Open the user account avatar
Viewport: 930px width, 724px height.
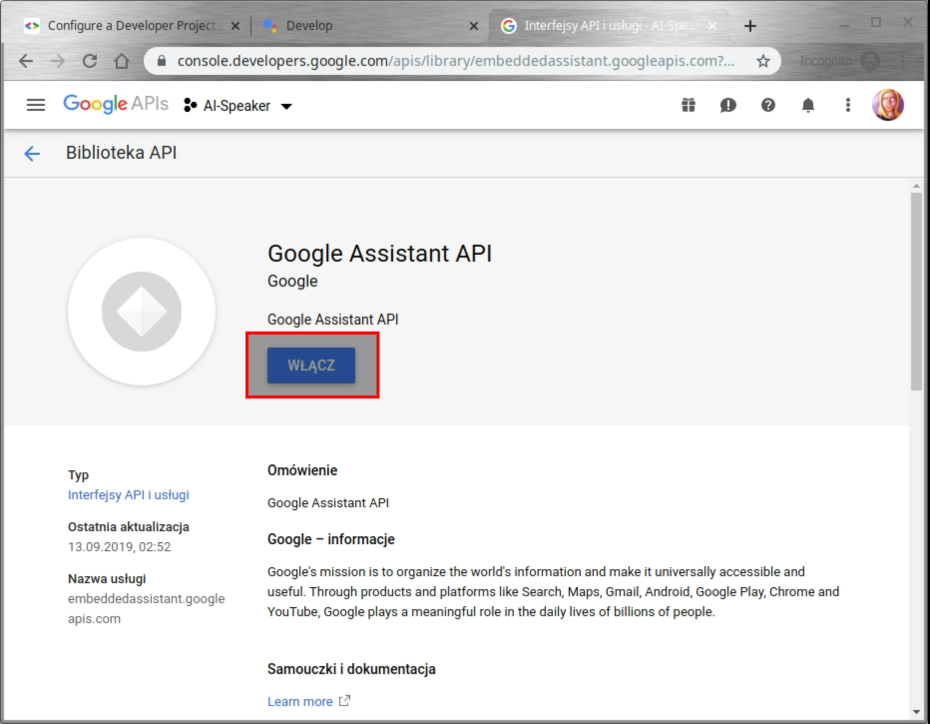888,105
